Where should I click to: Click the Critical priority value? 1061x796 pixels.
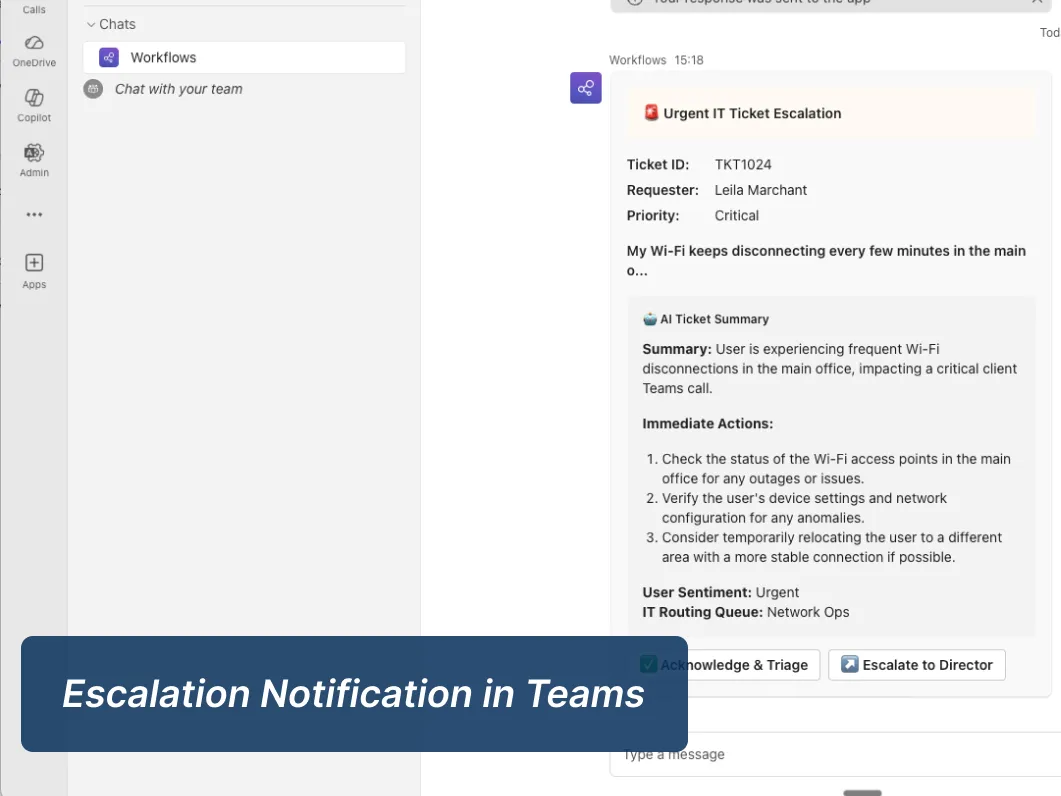click(736, 215)
